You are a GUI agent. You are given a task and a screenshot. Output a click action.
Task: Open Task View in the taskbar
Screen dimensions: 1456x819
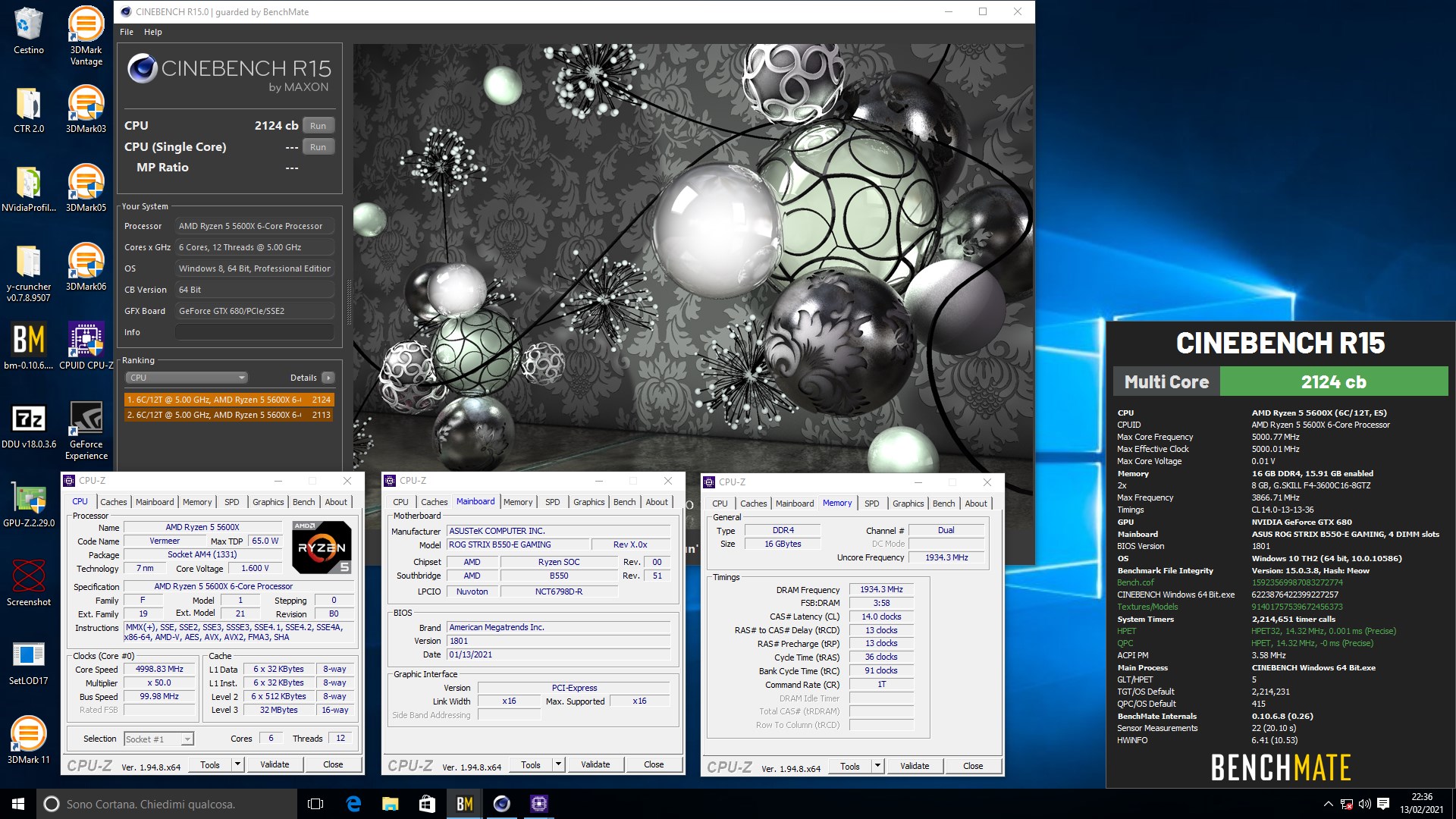[315, 804]
